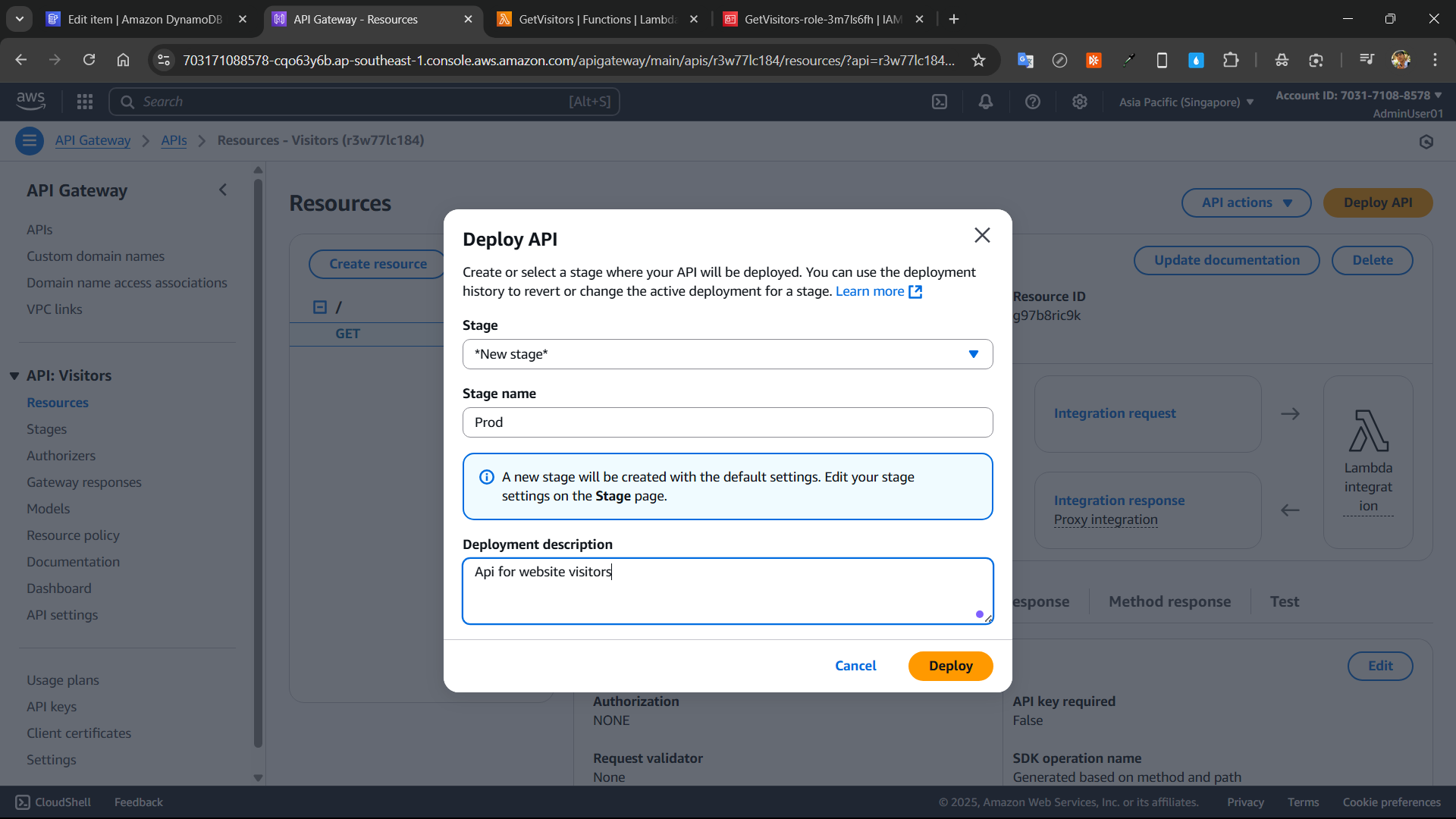1456x819 pixels.
Task: Click the Edit button for method settings
Action: (x=1380, y=666)
